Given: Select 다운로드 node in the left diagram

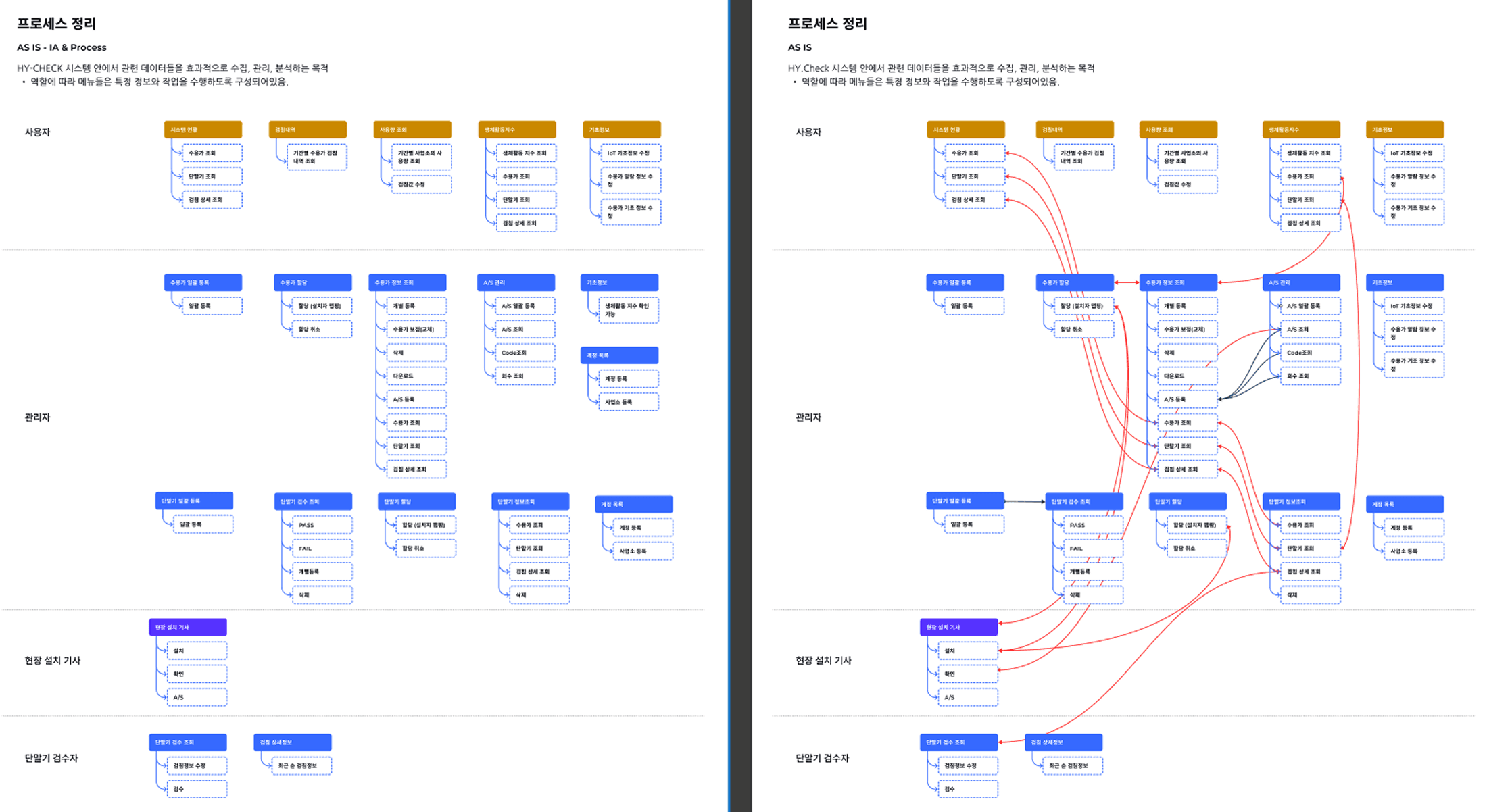Looking at the screenshot, I should tap(416, 376).
